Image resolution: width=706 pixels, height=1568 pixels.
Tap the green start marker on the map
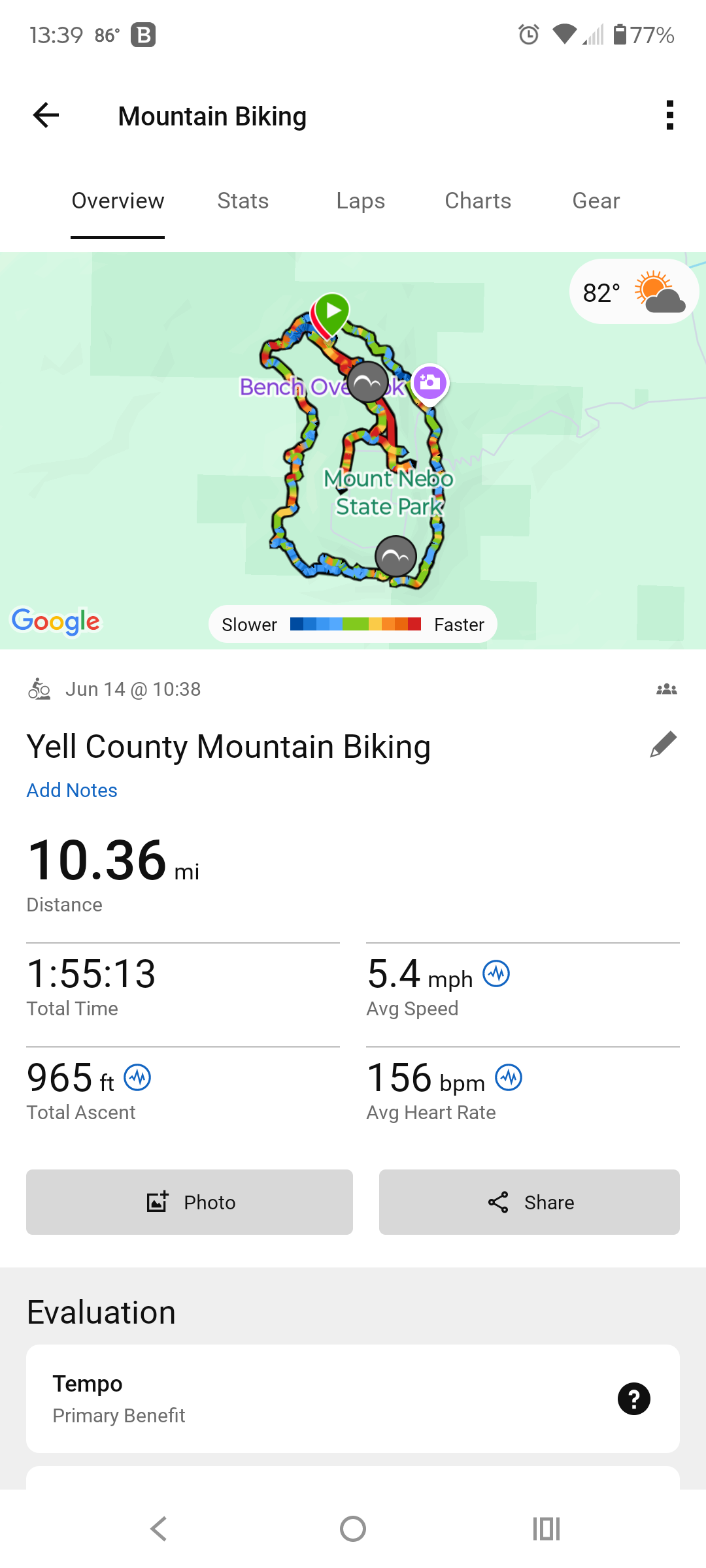point(333,313)
